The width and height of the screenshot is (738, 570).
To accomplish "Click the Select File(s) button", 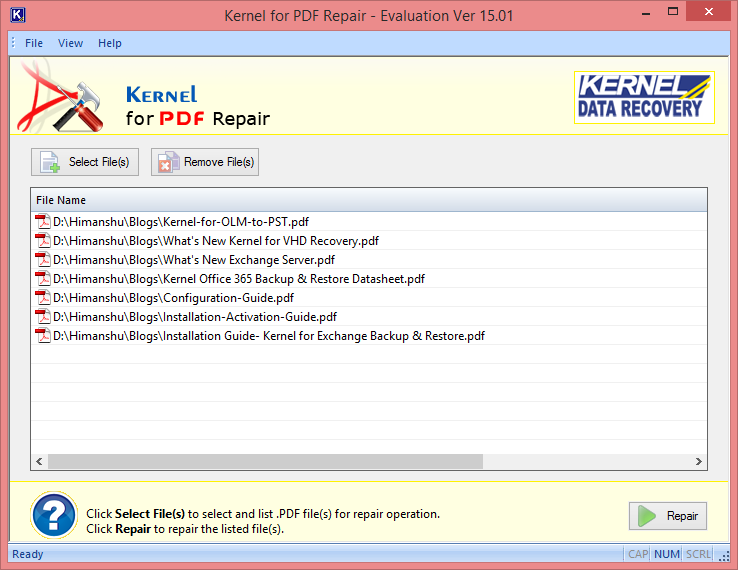I will (x=85, y=162).
